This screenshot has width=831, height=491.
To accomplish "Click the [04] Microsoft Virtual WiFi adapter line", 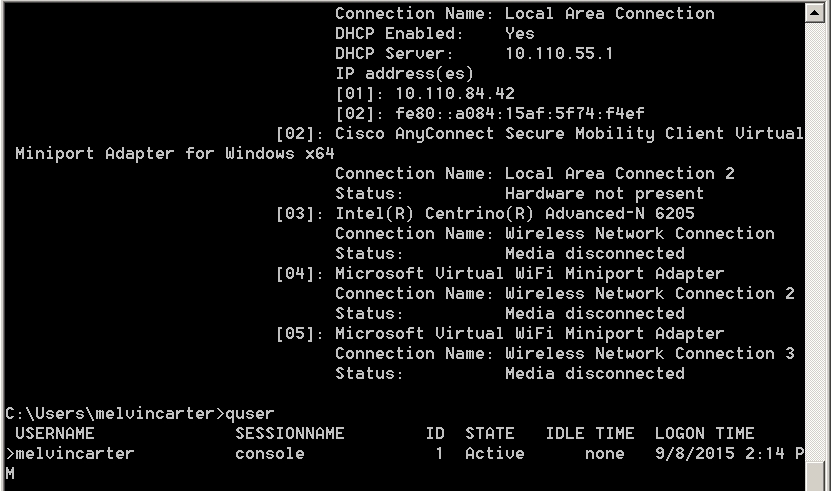I will pyautogui.click(x=500, y=274).
